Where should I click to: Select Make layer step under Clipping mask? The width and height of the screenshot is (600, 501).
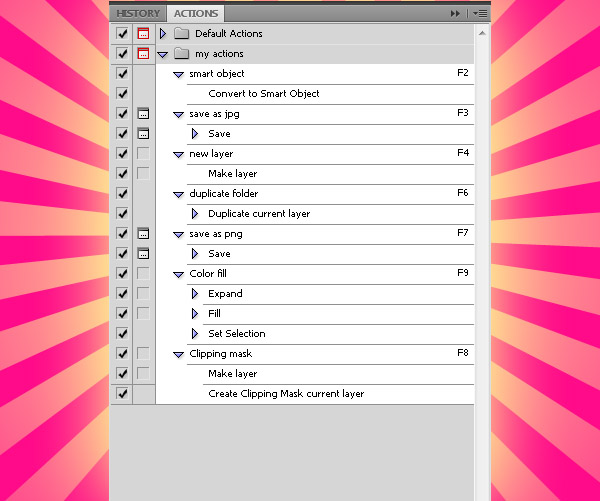pos(233,374)
